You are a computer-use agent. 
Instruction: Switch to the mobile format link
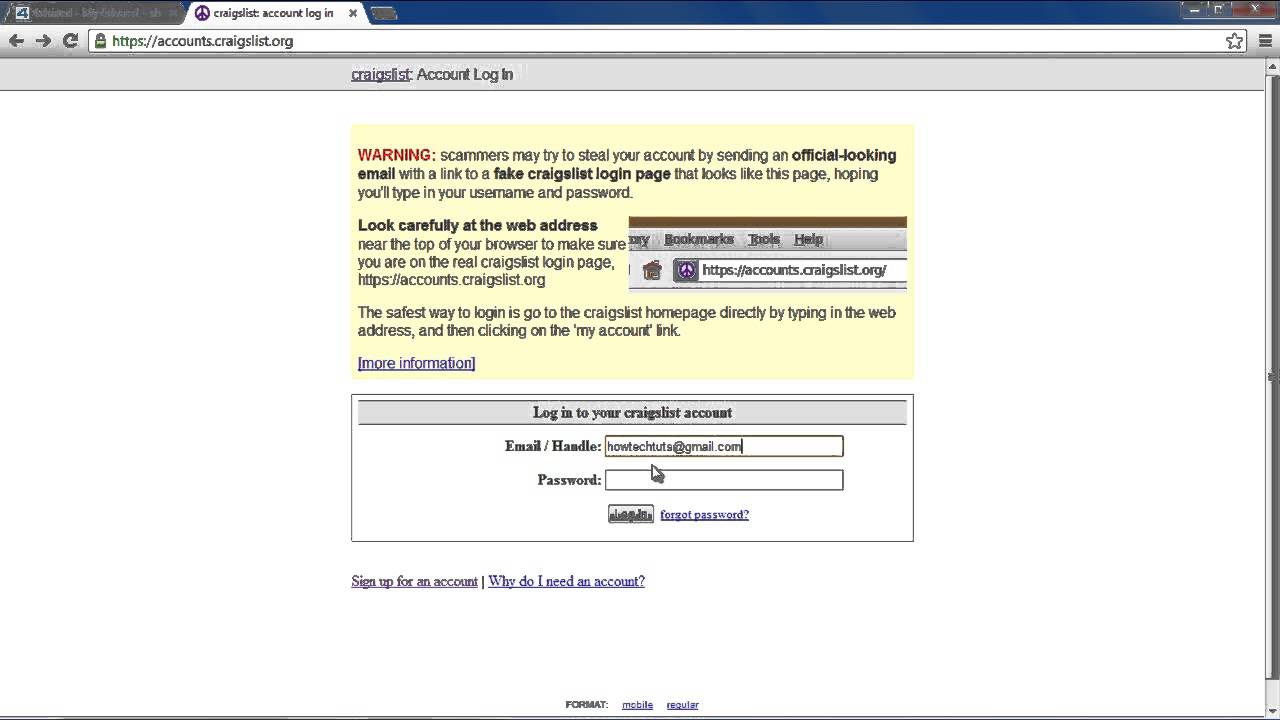(x=637, y=705)
